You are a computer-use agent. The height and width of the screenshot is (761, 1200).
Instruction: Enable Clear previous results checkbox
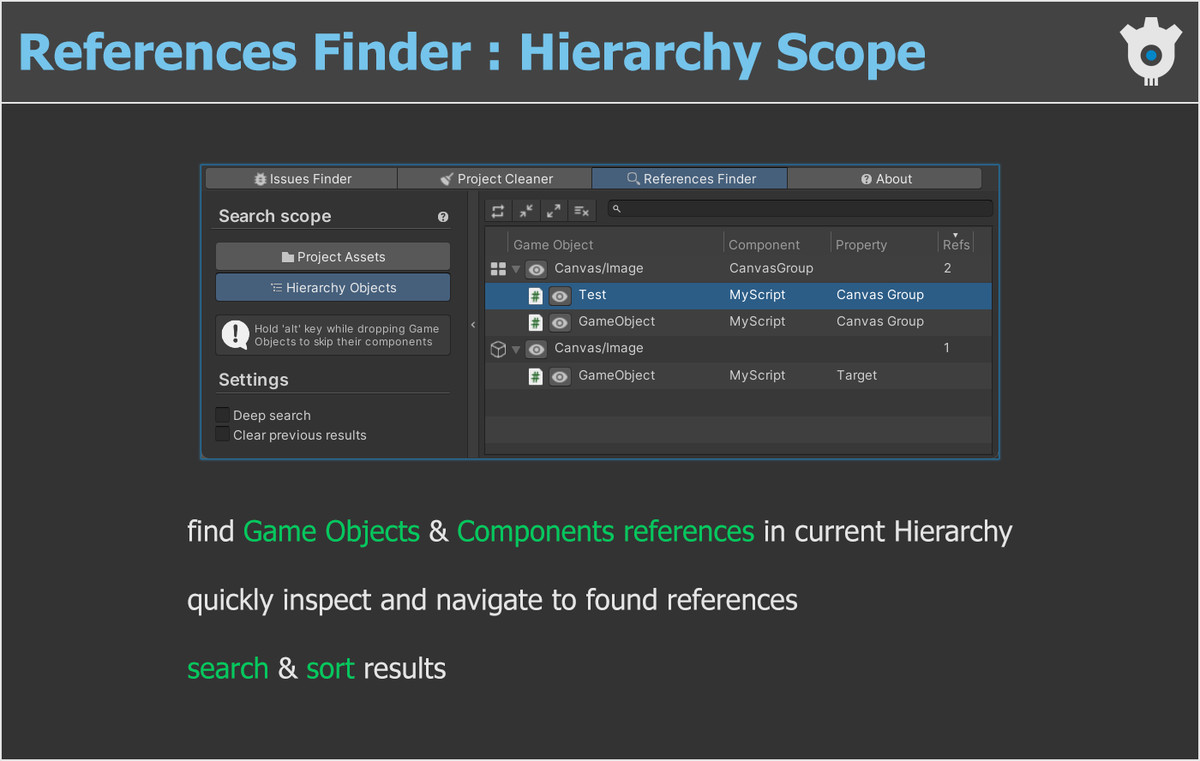click(222, 435)
